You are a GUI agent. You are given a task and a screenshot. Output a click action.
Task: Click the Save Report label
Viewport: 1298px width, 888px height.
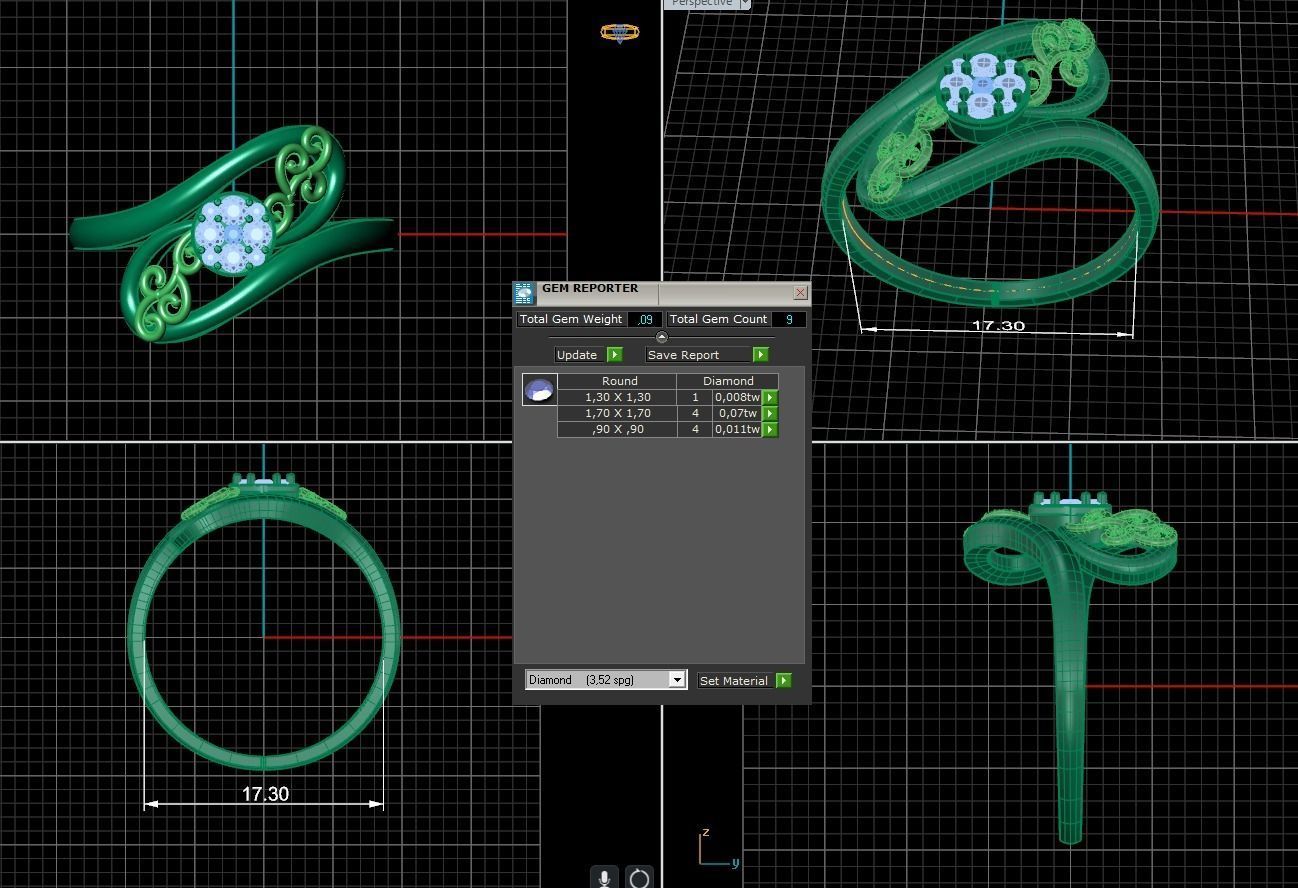699,355
